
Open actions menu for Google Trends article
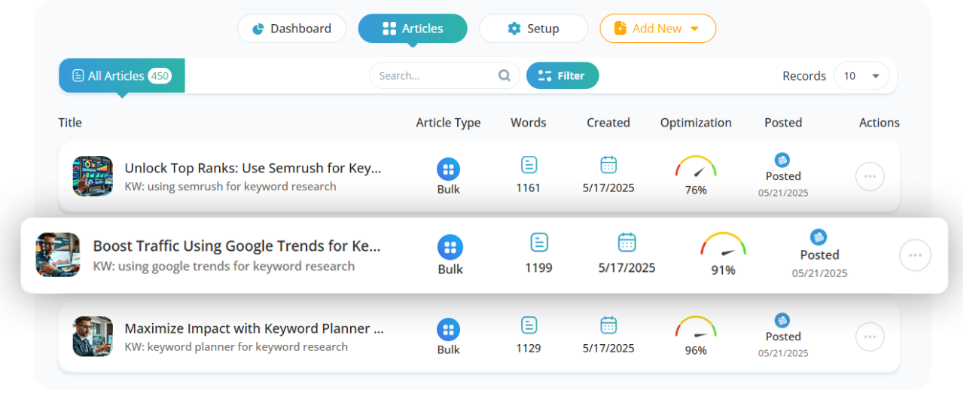[915, 255]
